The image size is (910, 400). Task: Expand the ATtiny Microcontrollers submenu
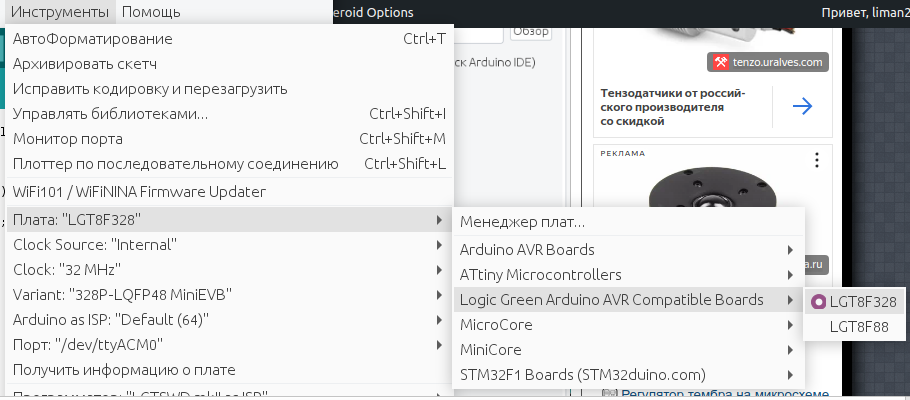click(x=628, y=274)
